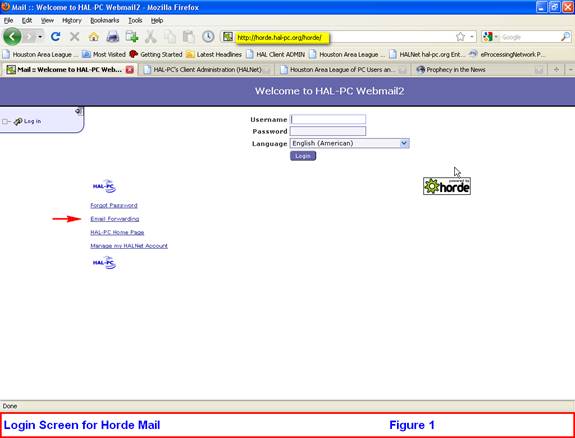Open the HAL-PC Home Page link
Screen dimensions: 575x438
(117, 233)
